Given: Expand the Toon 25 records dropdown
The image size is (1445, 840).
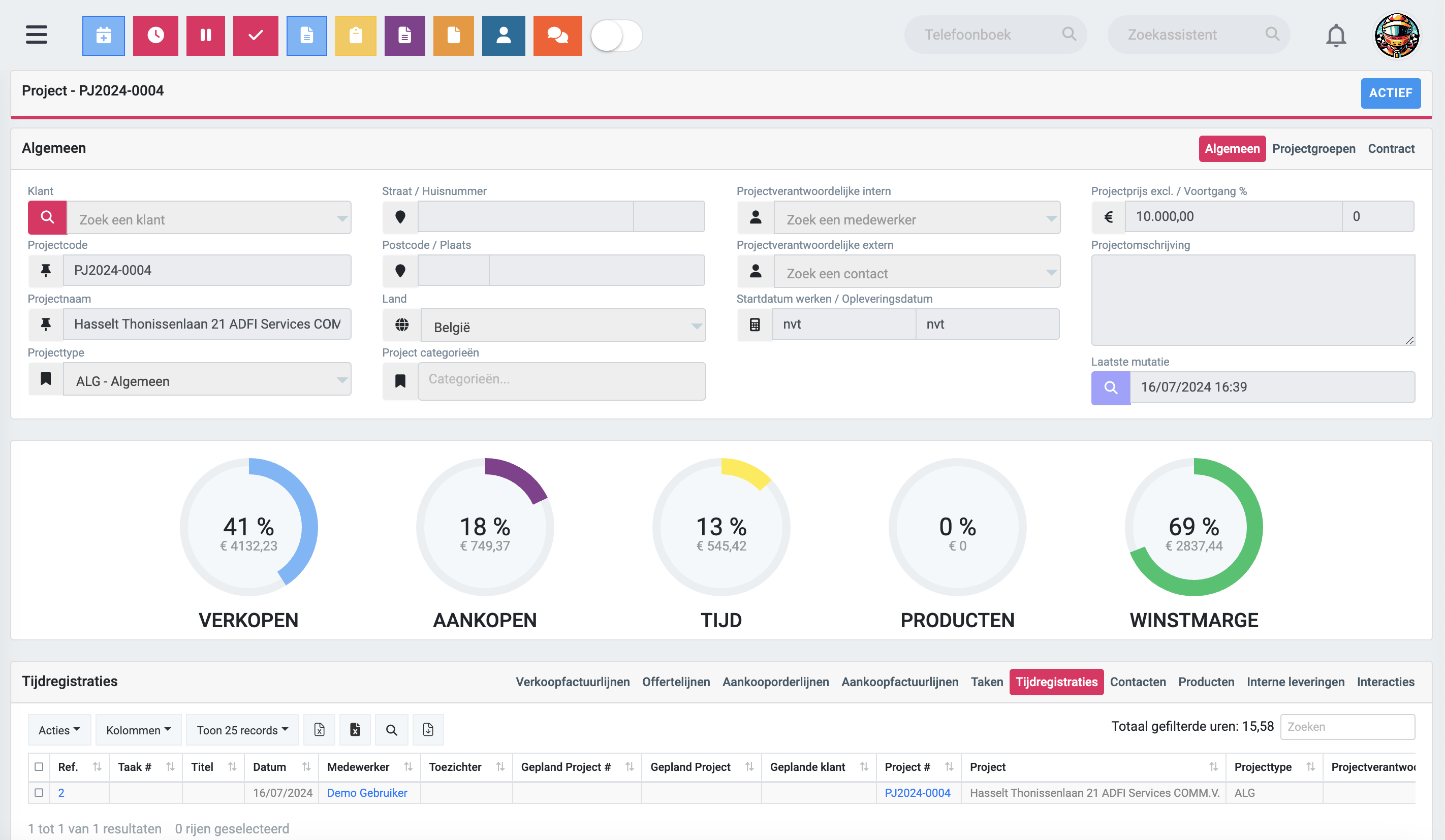Looking at the screenshot, I should point(242,729).
